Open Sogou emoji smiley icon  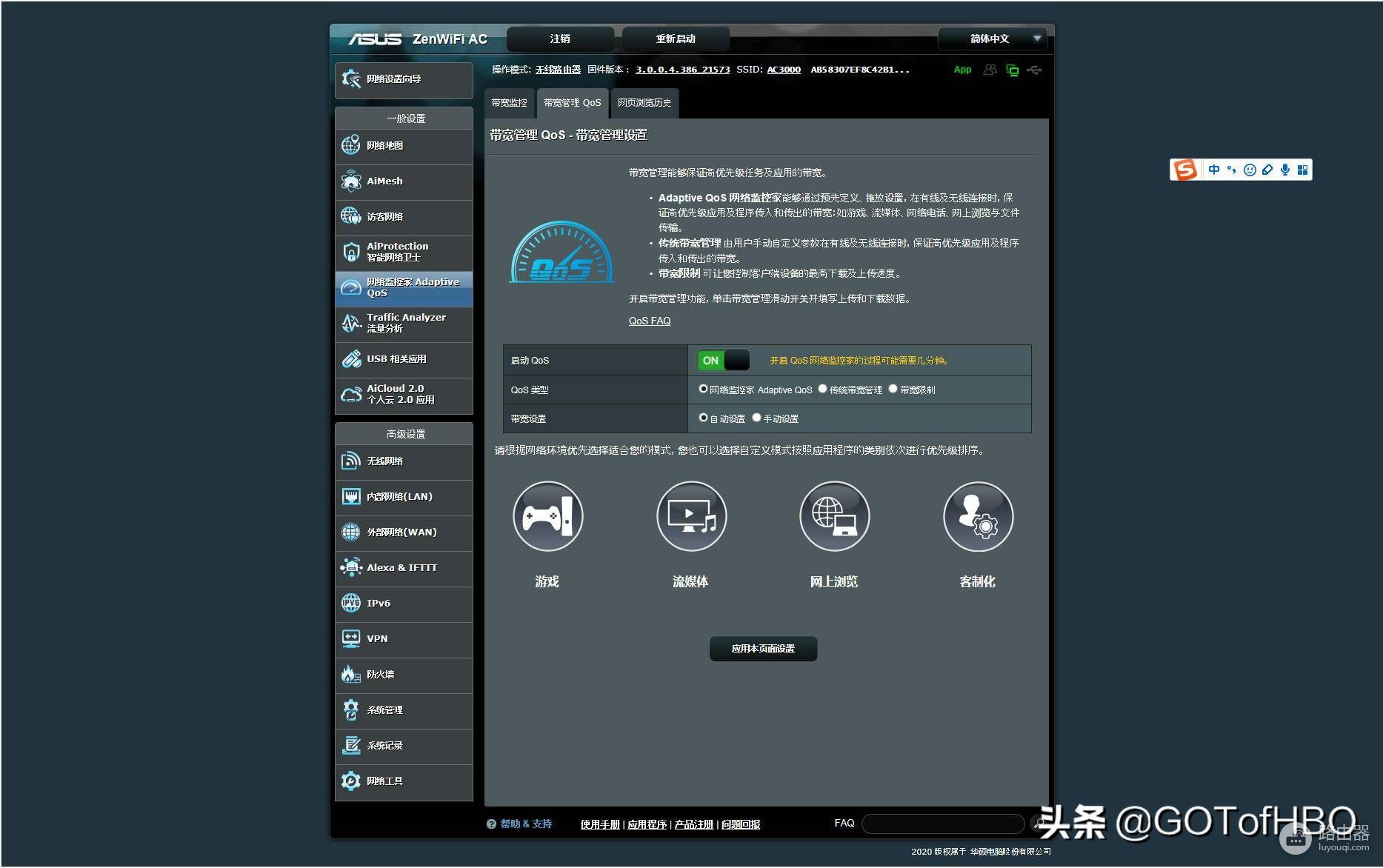coord(1250,170)
